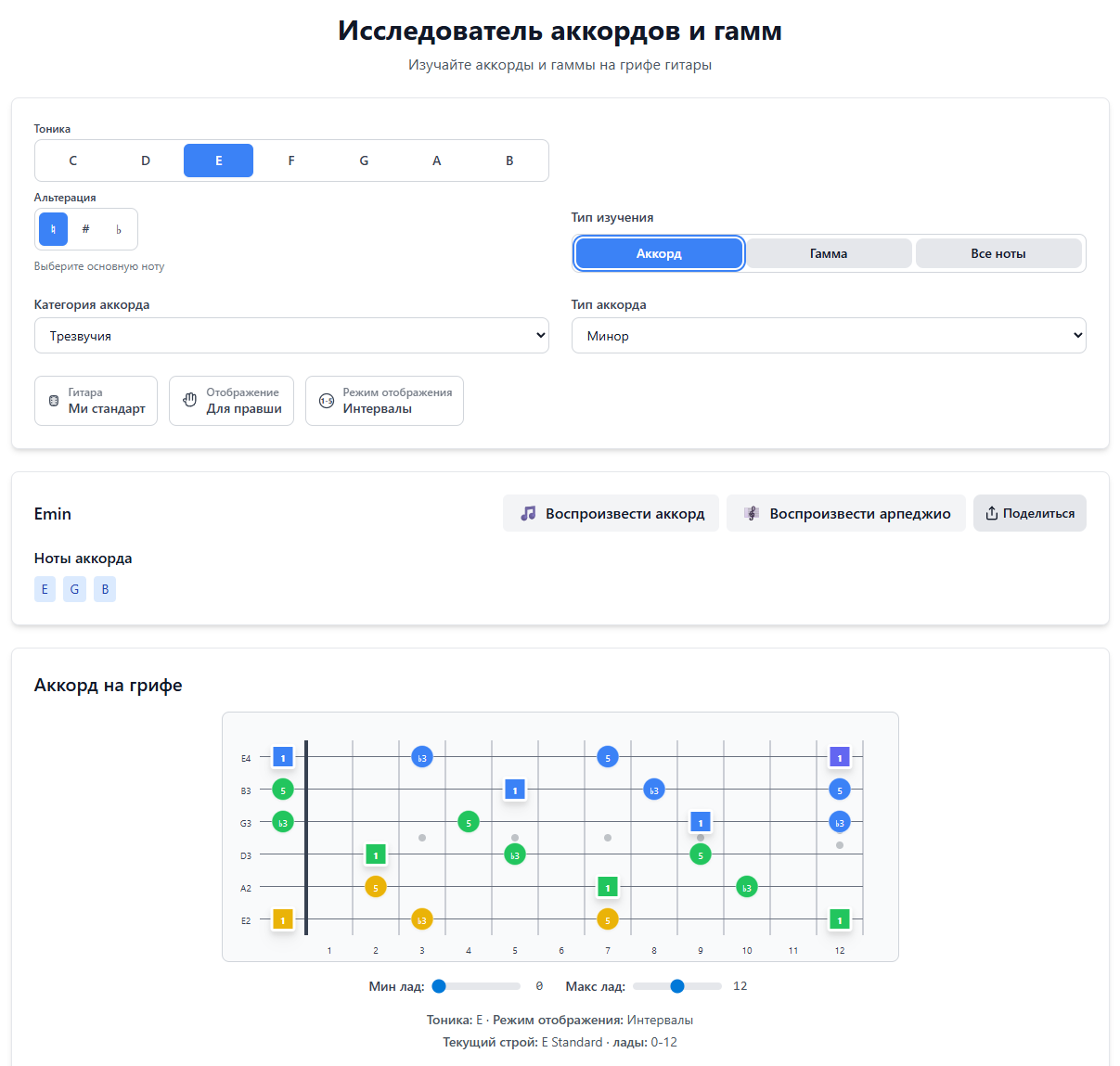Open the Тип аккорда dropdown showing Минор
This screenshot has width=1120, height=1066.
click(829, 335)
